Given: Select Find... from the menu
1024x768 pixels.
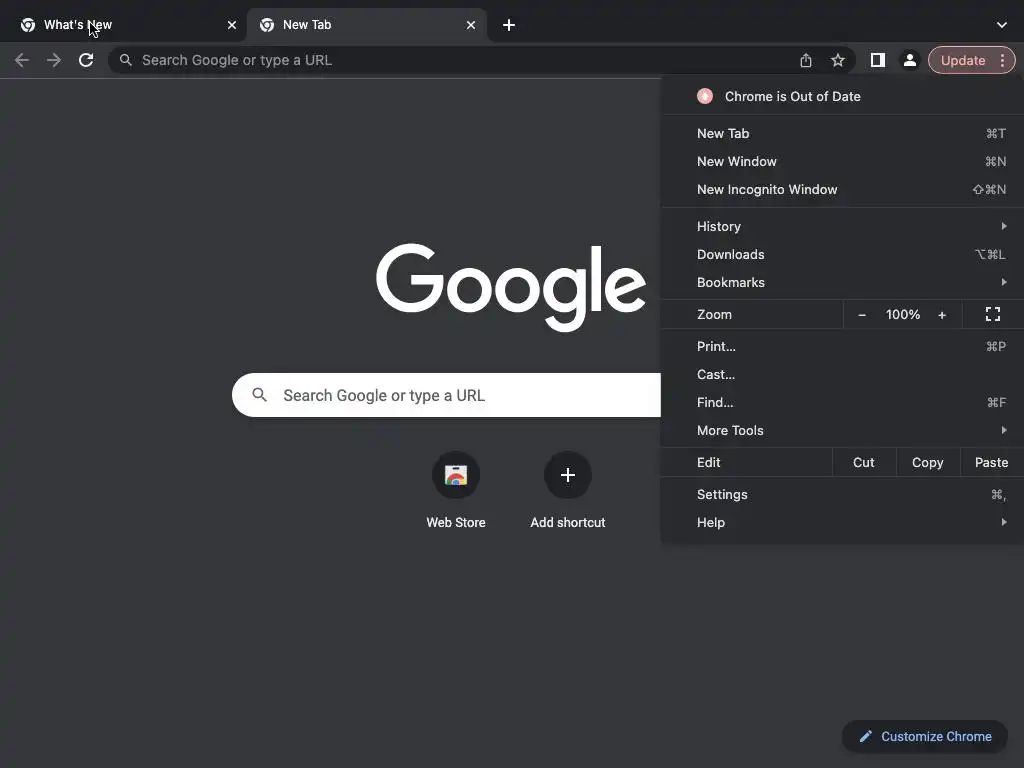Looking at the screenshot, I should coord(842,403).
